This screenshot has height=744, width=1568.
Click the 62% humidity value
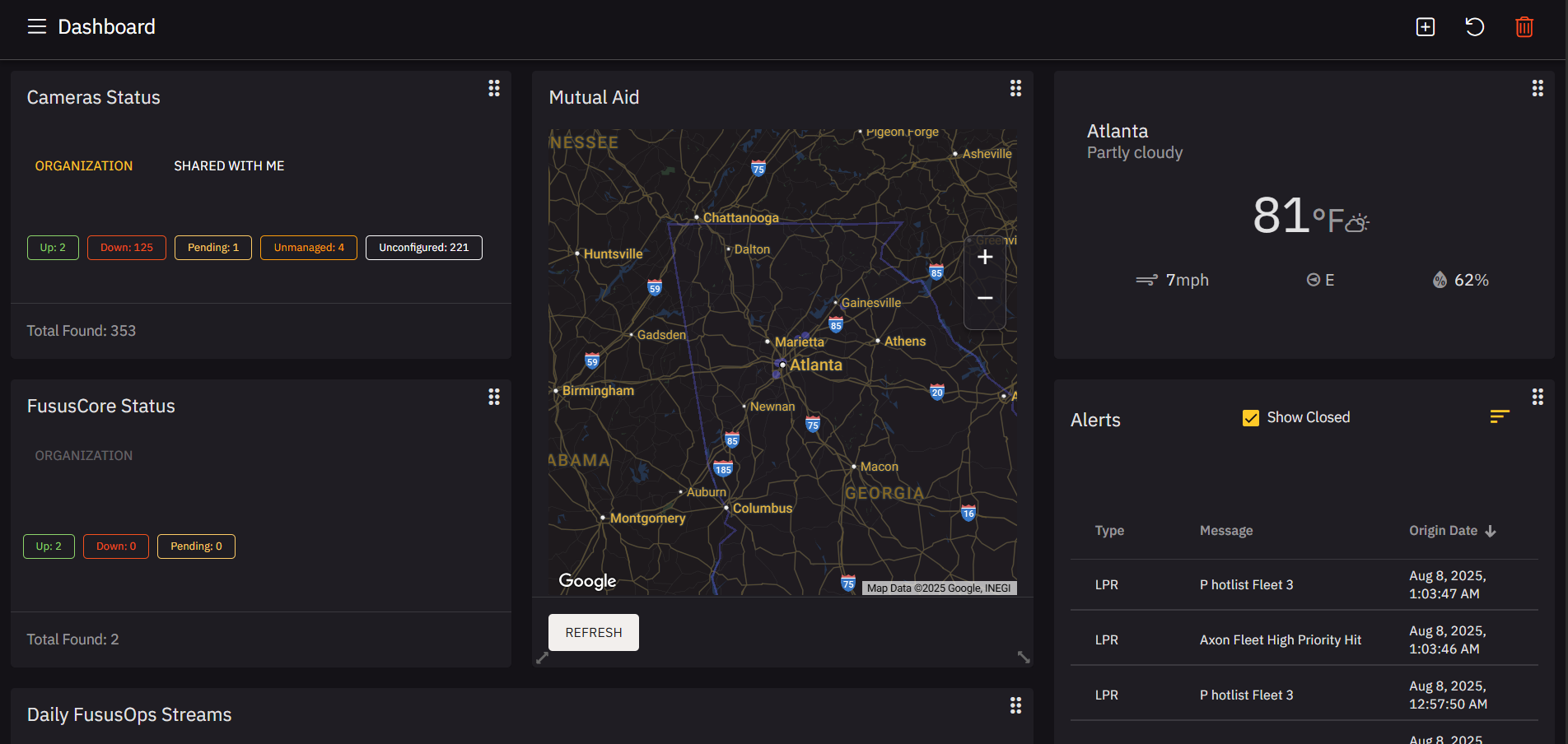click(1472, 280)
